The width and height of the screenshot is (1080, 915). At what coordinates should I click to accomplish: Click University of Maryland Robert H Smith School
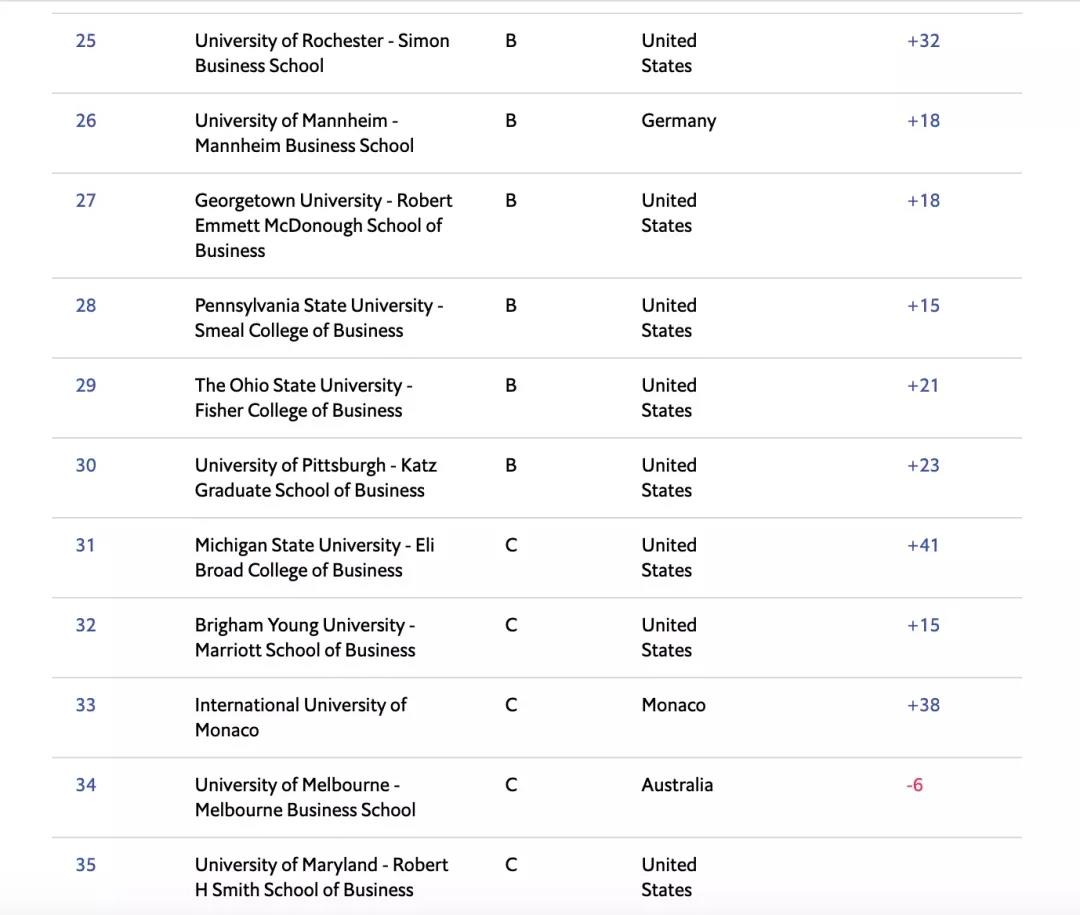(x=321, y=877)
